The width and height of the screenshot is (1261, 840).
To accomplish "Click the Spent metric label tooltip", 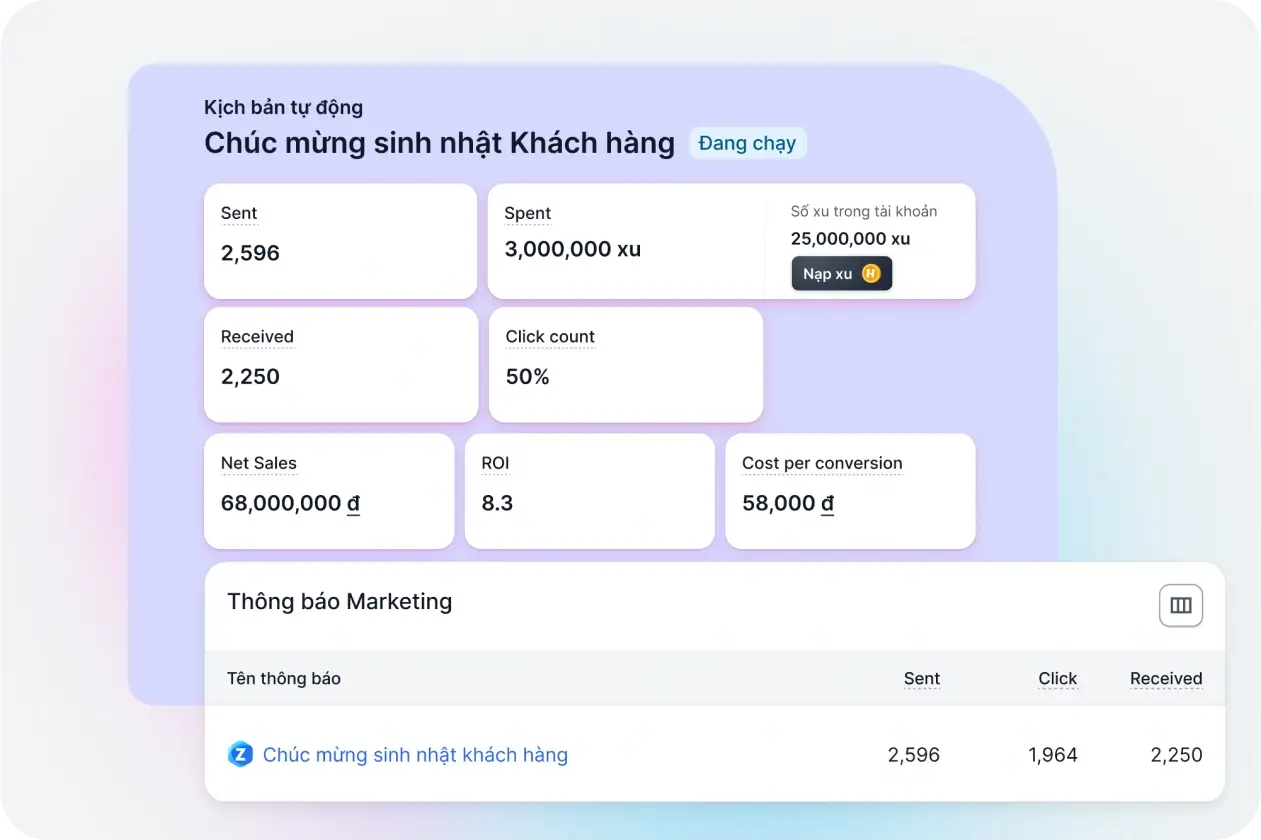I will [x=527, y=213].
